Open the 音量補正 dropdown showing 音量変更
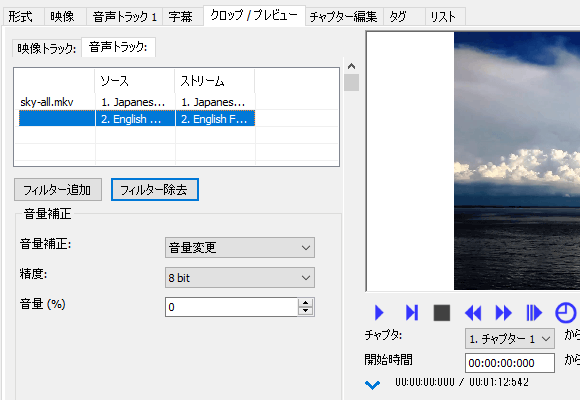The image size is (580, 400). pyautogui.click(x=240, y=248)
